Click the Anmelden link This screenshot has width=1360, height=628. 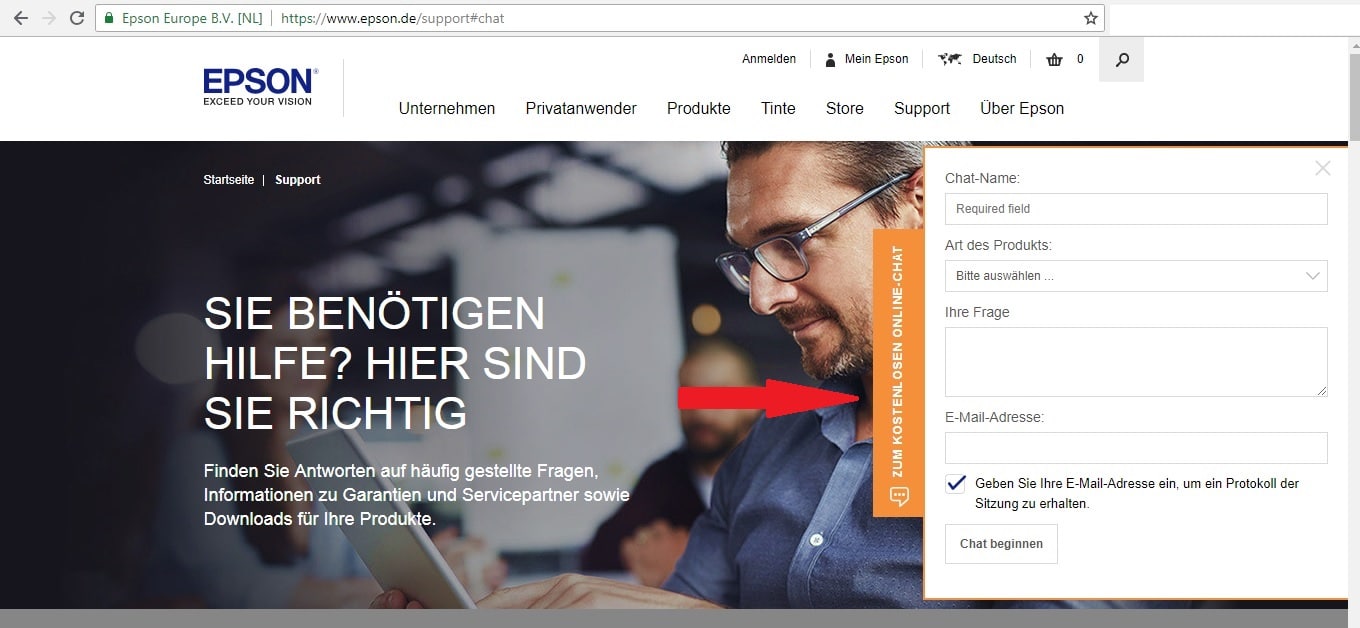(x=769, y=59)
